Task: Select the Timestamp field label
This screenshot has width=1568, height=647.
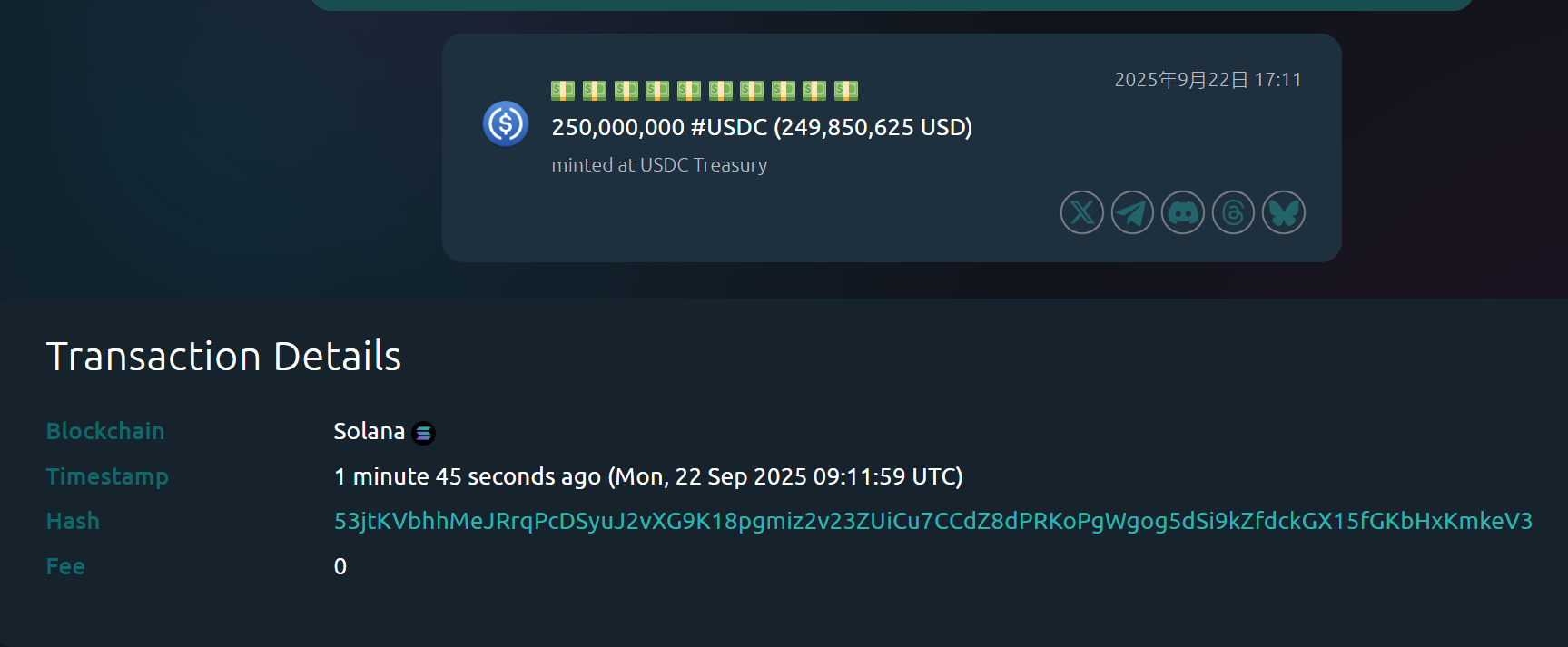Action: click(x=107, y=476)
